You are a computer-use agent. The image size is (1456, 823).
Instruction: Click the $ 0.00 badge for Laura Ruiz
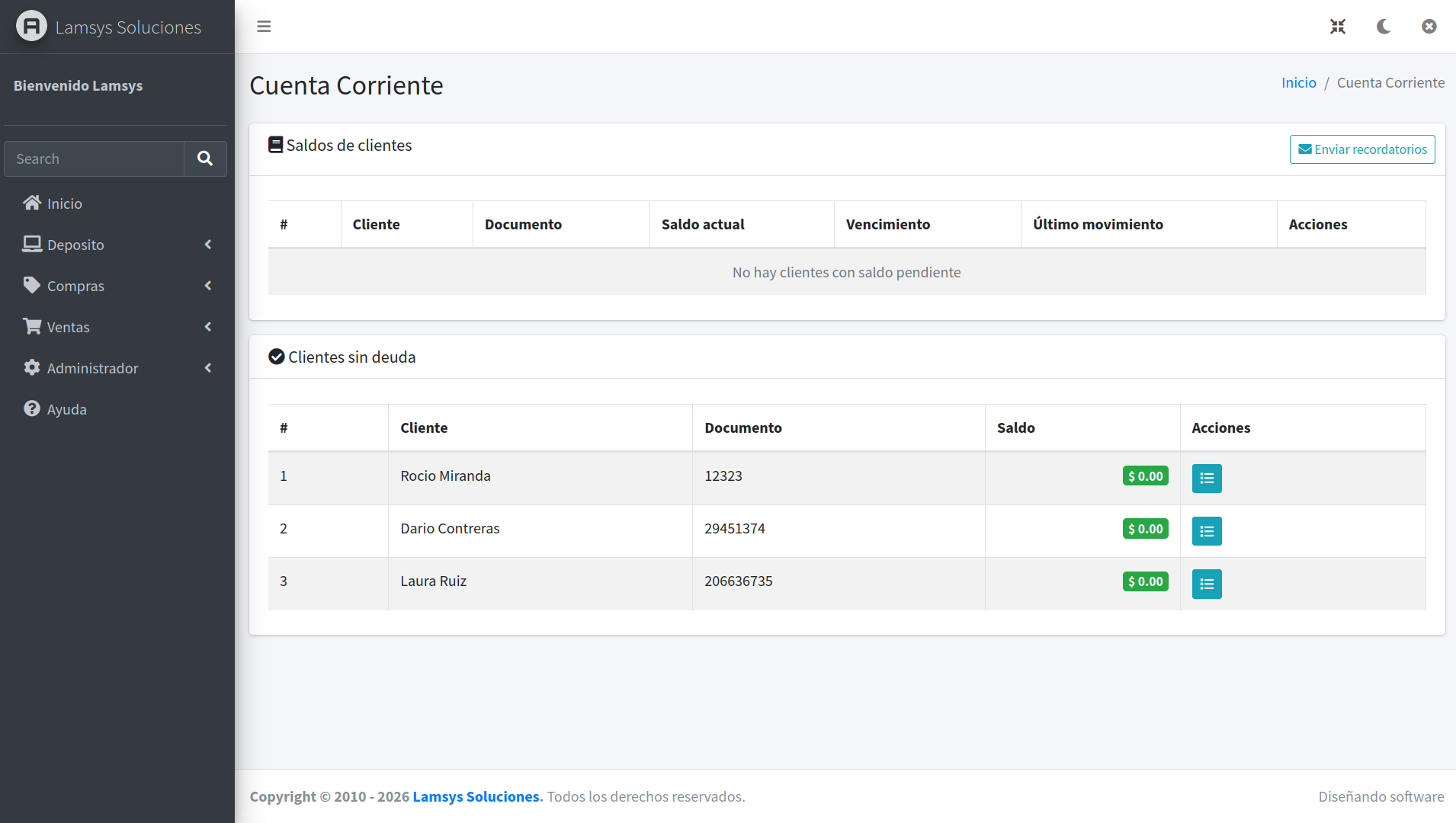pyautogui.click(x=1146, y=581)
